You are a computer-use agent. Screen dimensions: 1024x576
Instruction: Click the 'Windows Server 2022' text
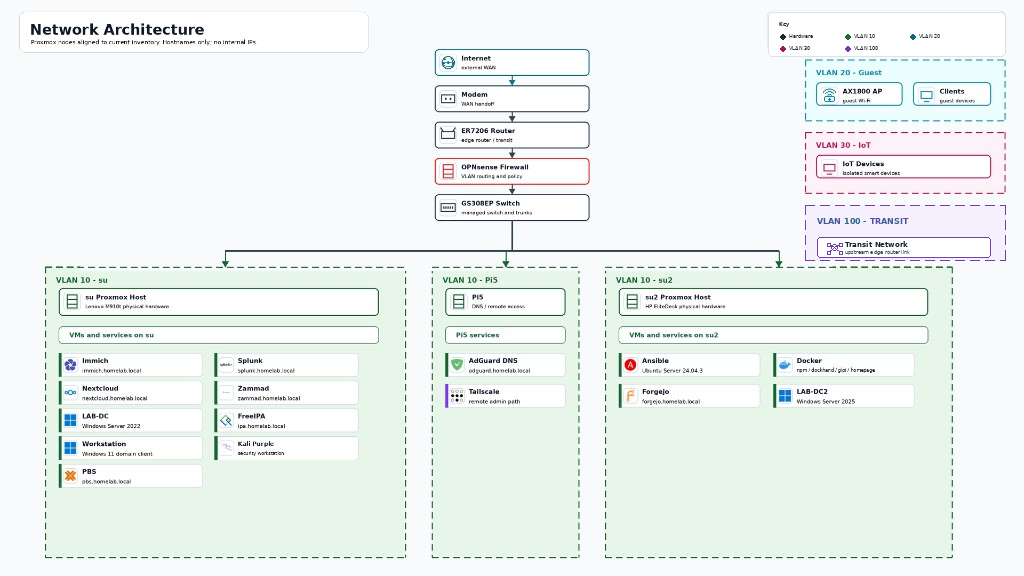point(111,426)
